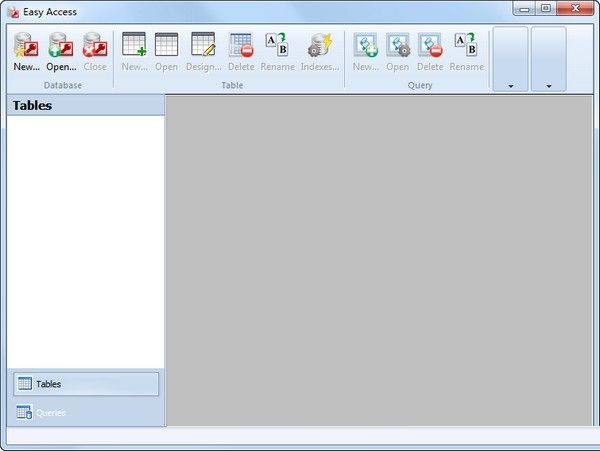This screenshot has width=600, height=451.
Task: Maximize the Easy Access window
Action: 546,8
